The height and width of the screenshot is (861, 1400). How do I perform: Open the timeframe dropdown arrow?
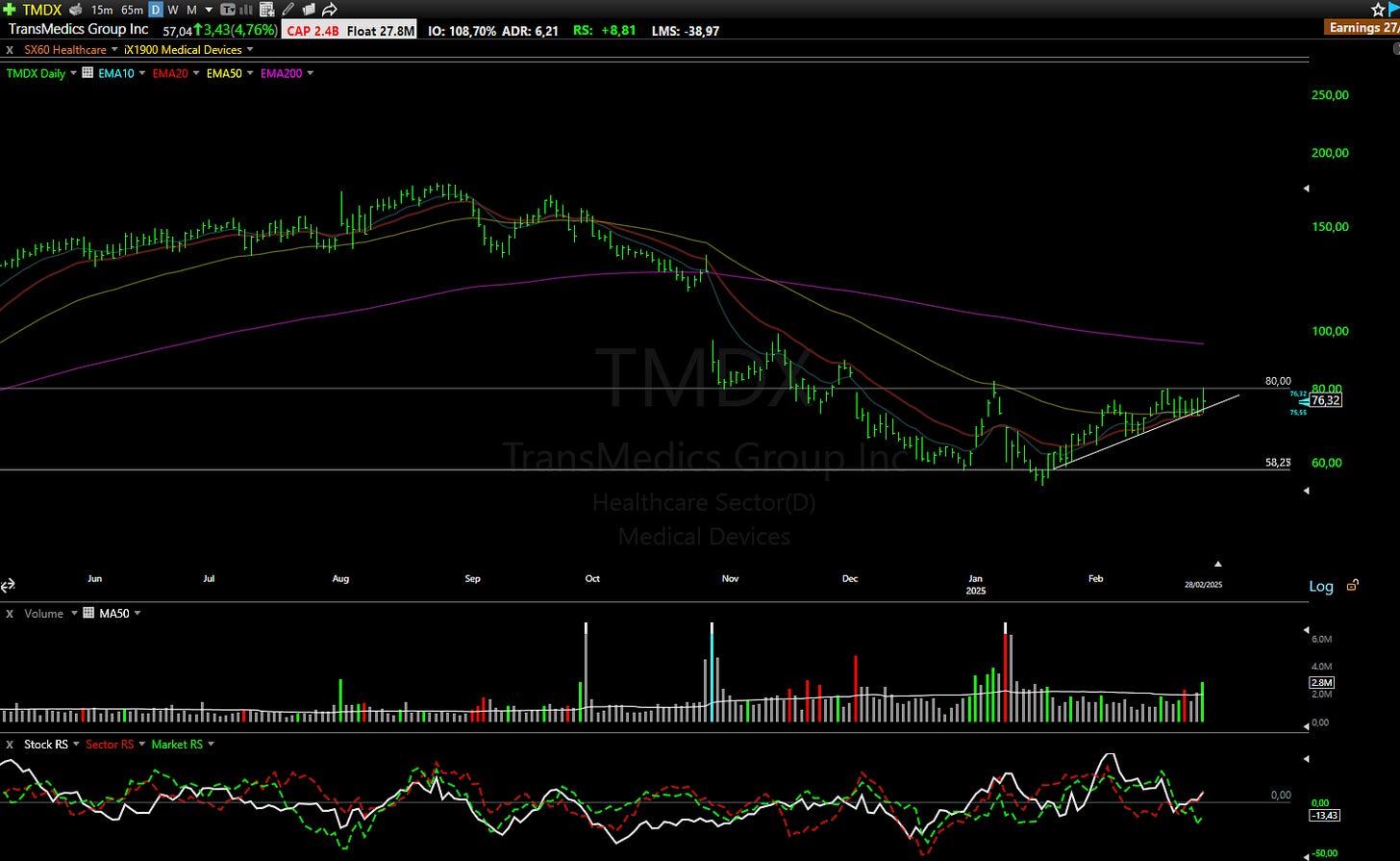coord(209,10)
